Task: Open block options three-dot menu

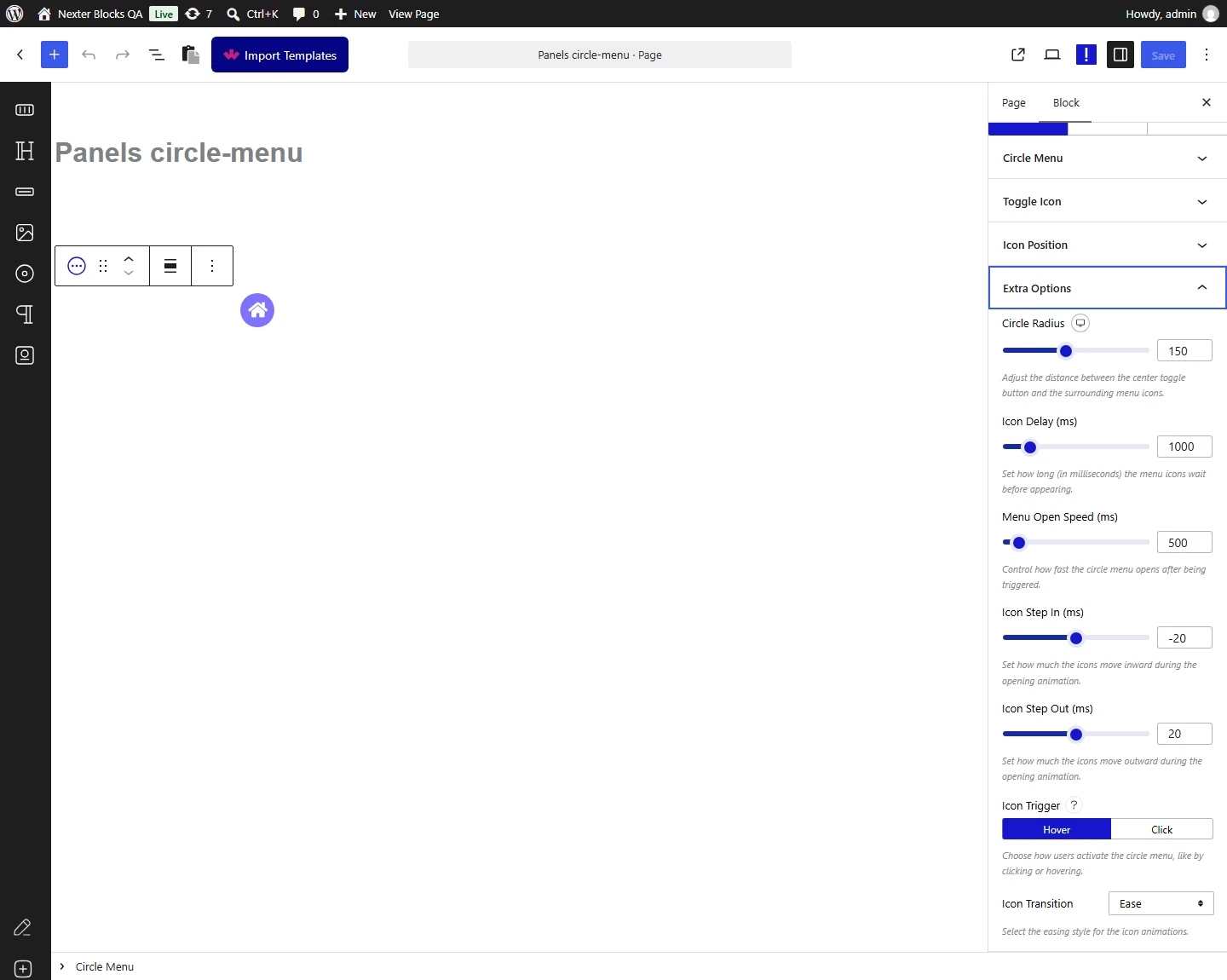Action: click(x=212, y=266)
